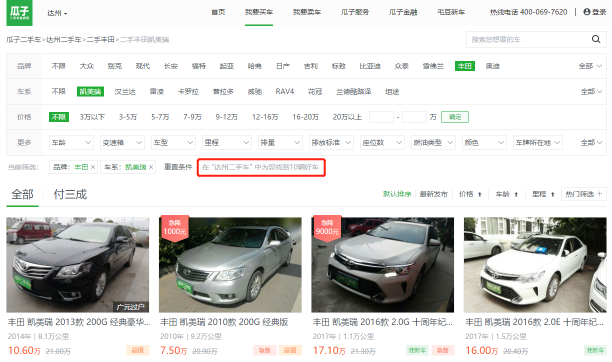Viewport: 612px width, 362px height.
Task: Open the 变速箱 dropdown
Action: pyautogui.click(x=122, y=143)
